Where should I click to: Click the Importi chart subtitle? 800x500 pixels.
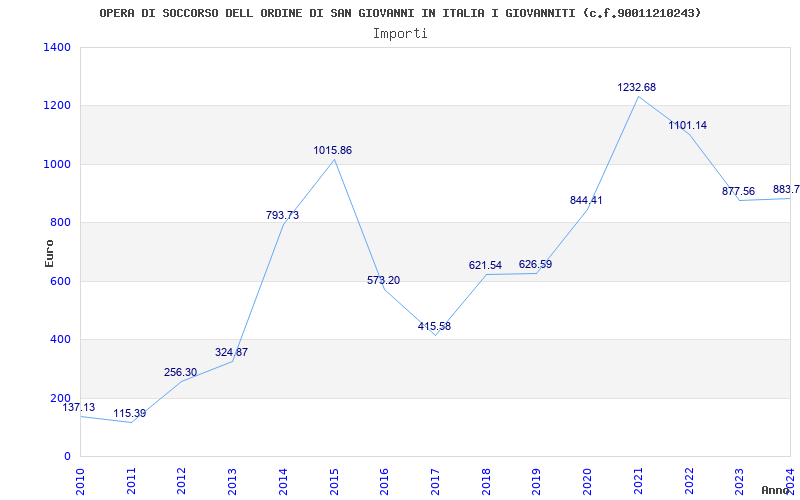400,34
